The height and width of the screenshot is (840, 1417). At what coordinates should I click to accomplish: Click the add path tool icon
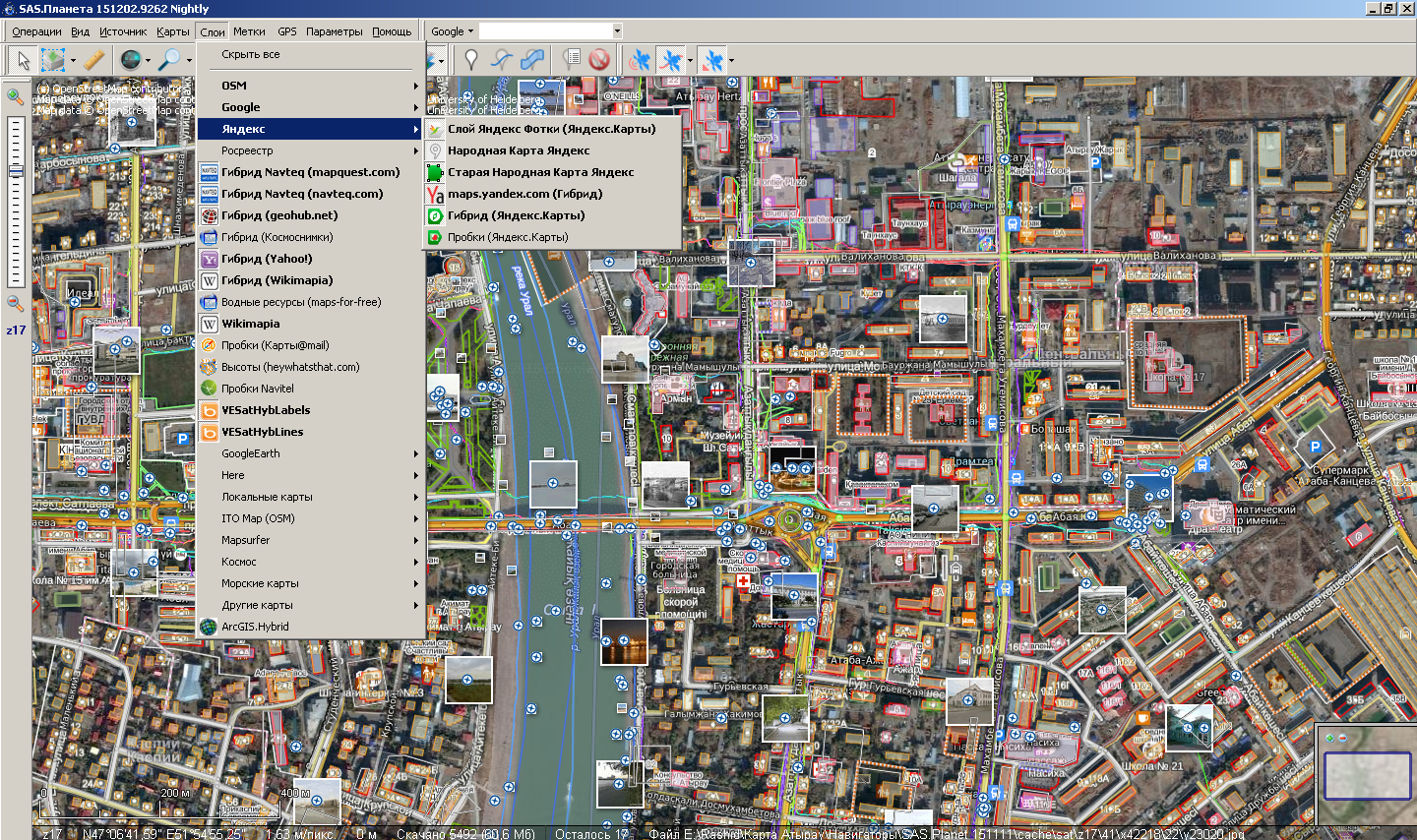(502, 60)
